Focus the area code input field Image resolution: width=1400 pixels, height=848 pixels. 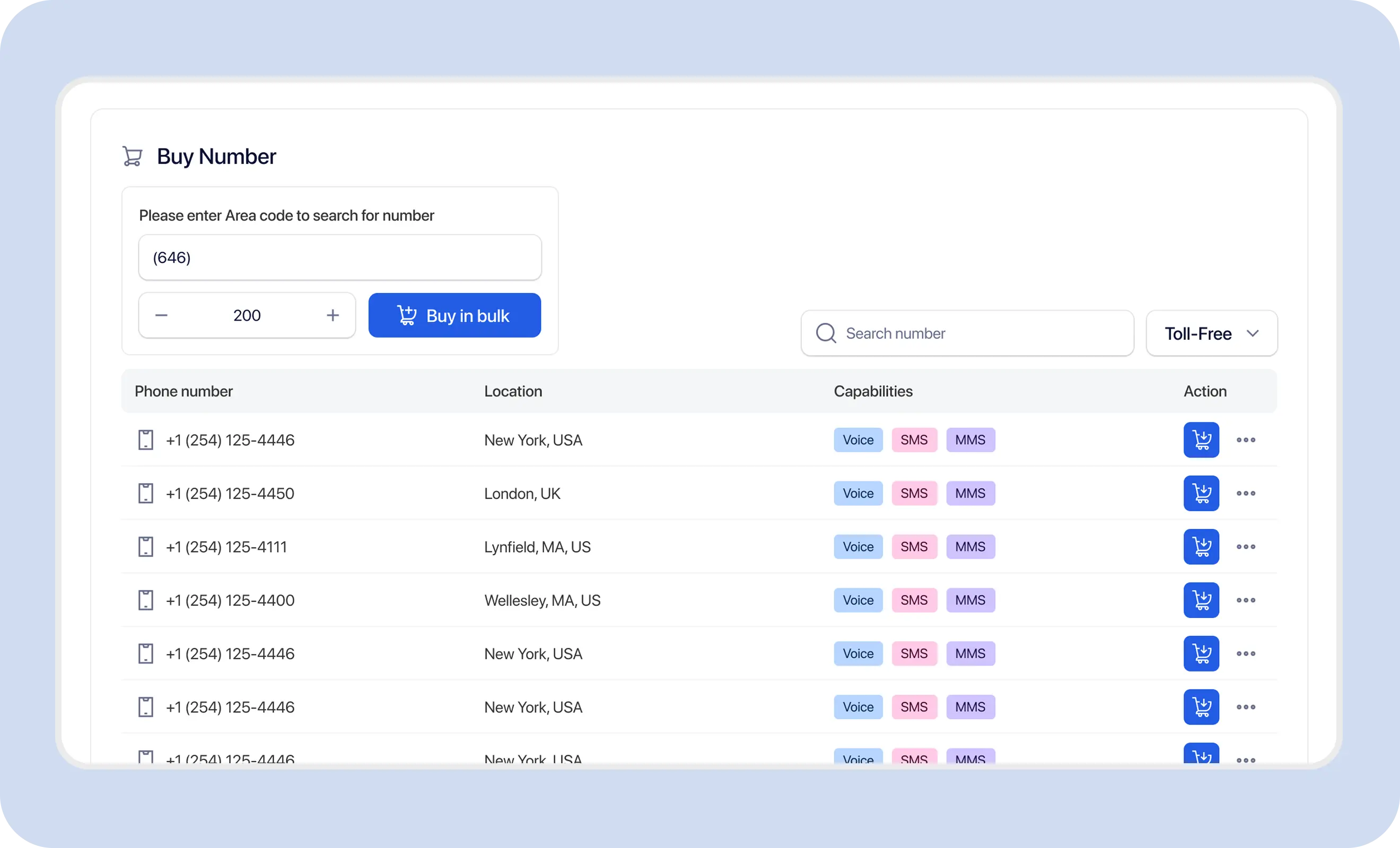click(340, 257)
